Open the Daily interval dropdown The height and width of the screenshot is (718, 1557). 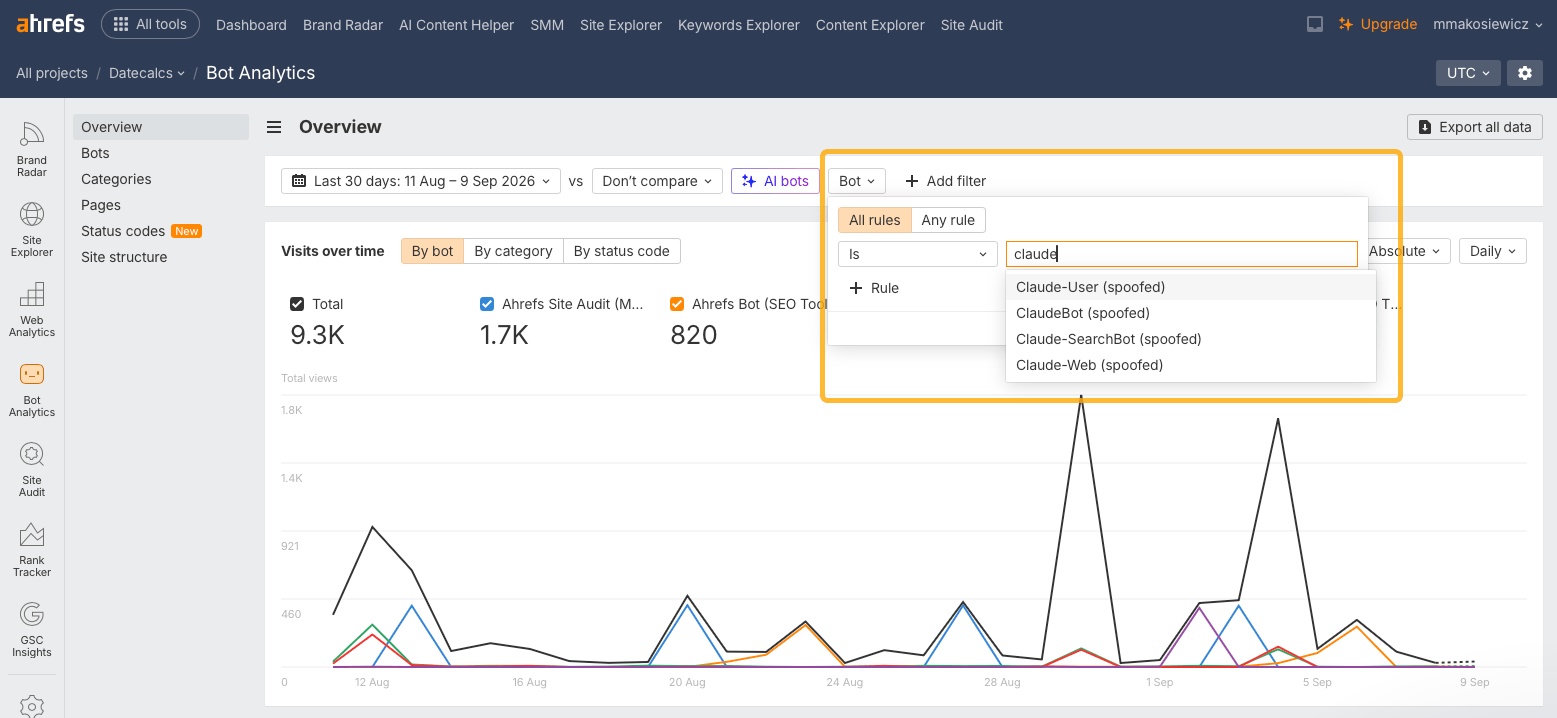(x=1493, y=251)
